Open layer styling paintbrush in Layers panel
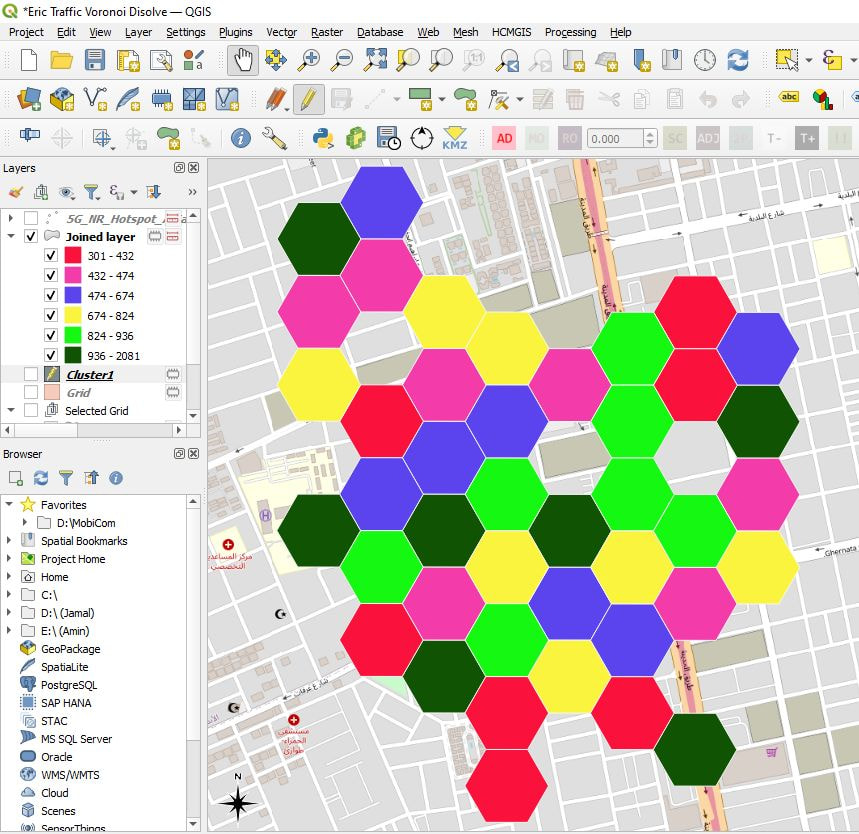 (15, 191)
